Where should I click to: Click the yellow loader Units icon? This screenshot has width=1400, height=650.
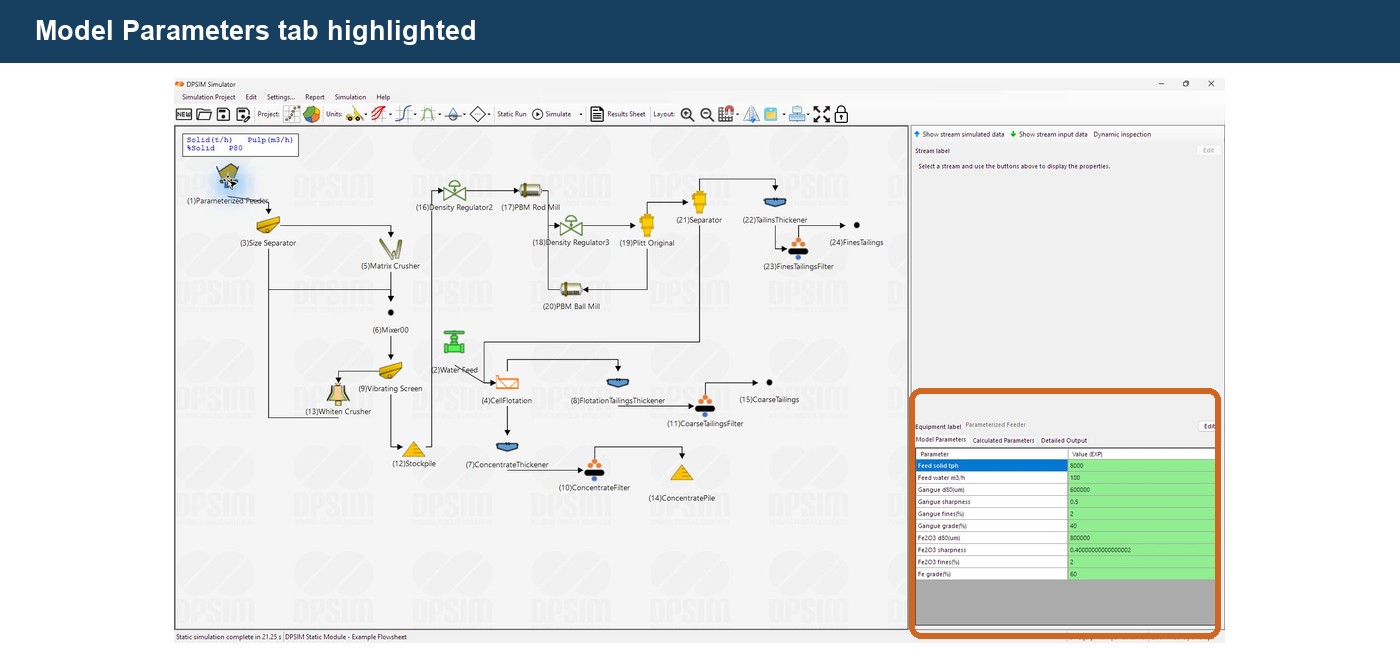point(354,114)
